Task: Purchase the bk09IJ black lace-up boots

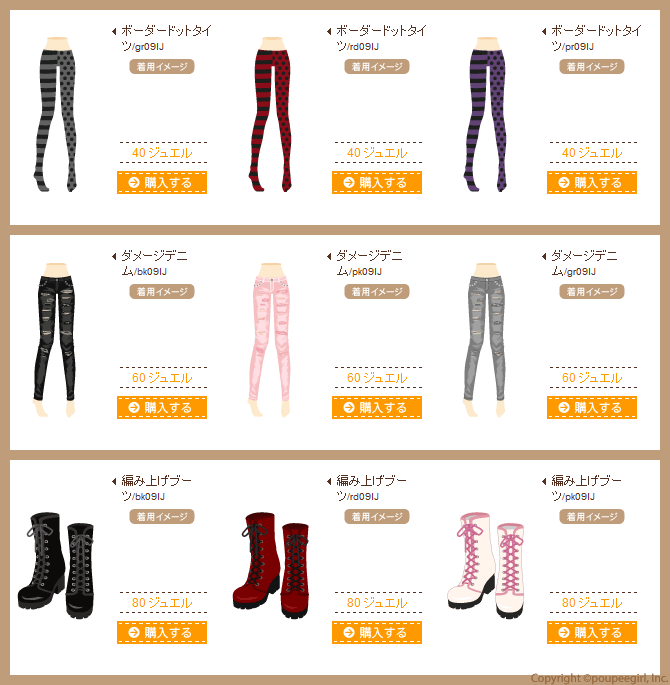Action: (162, 633)
